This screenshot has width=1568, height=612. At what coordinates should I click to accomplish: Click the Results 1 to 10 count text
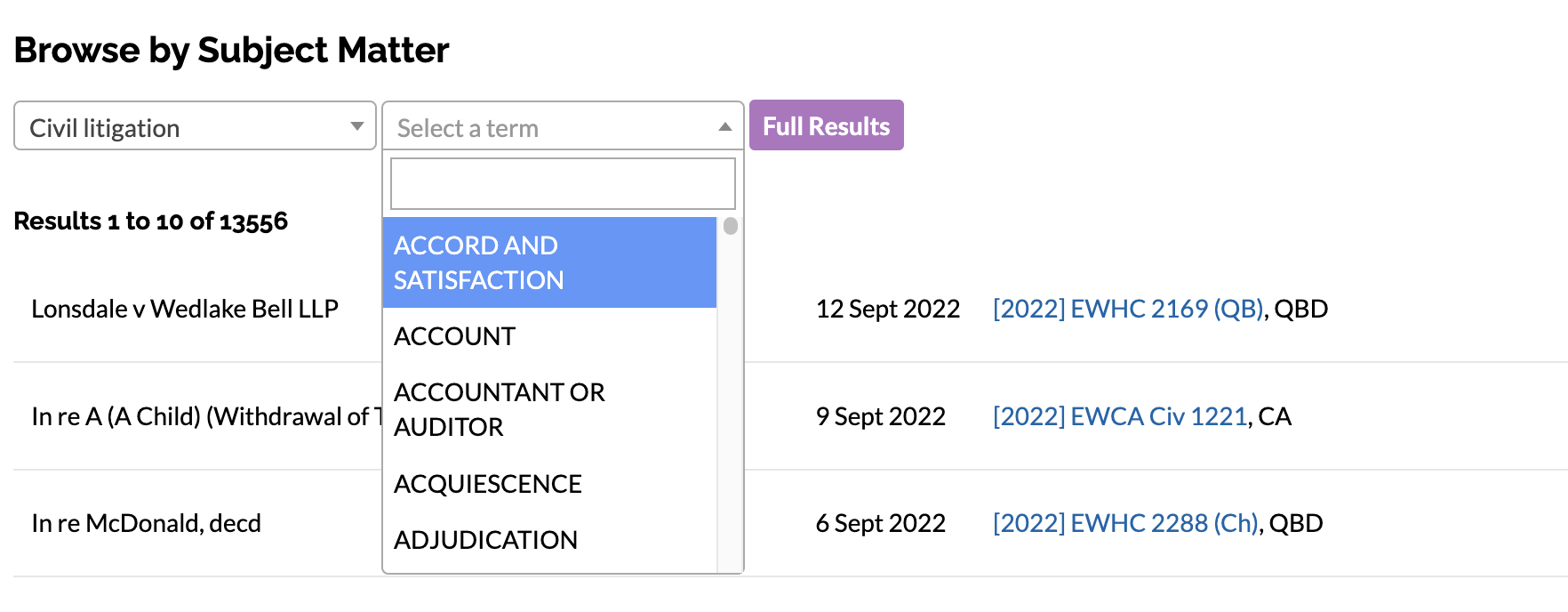150,221
